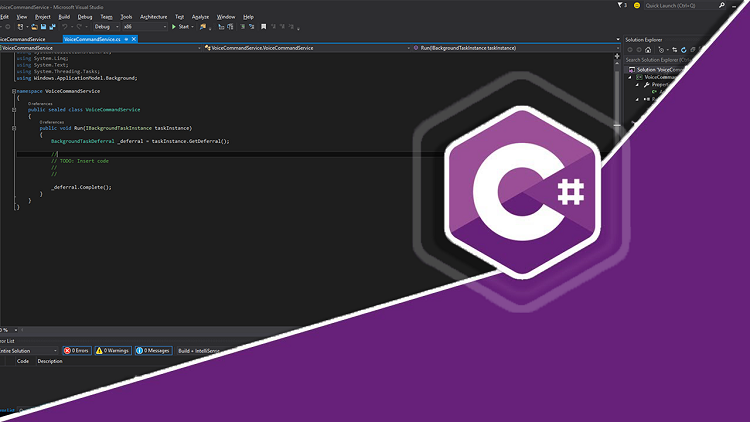Screen dimensions: 750x422
Task: Open the Window menu
Action: point(226,17)
